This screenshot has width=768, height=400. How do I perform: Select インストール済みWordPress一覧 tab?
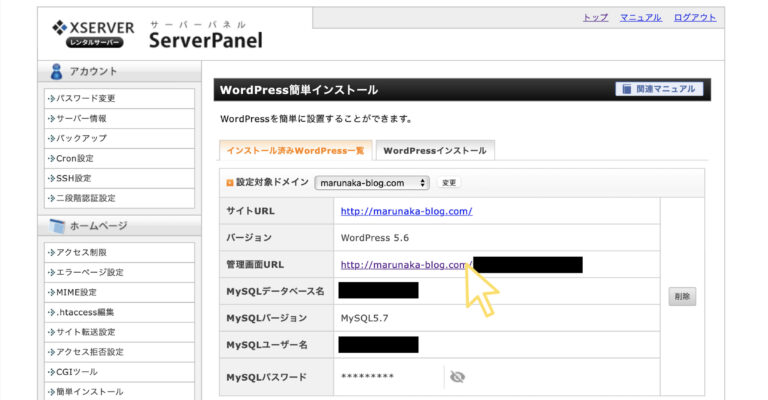pos(295,151)
